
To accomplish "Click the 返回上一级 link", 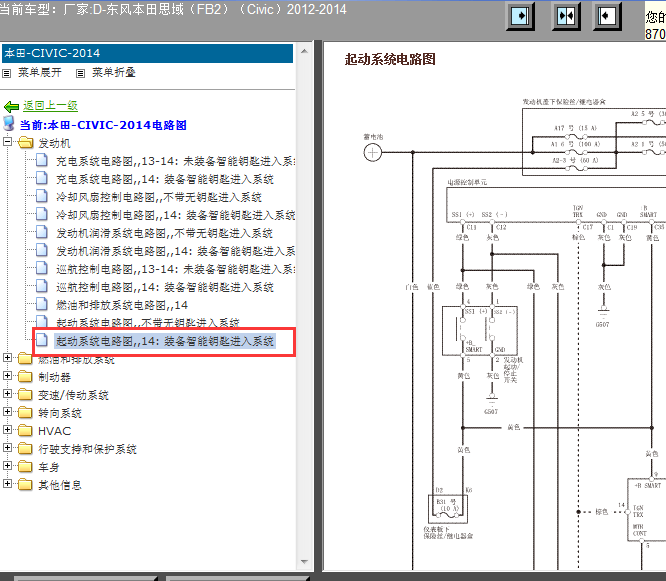I will [50, 105].
